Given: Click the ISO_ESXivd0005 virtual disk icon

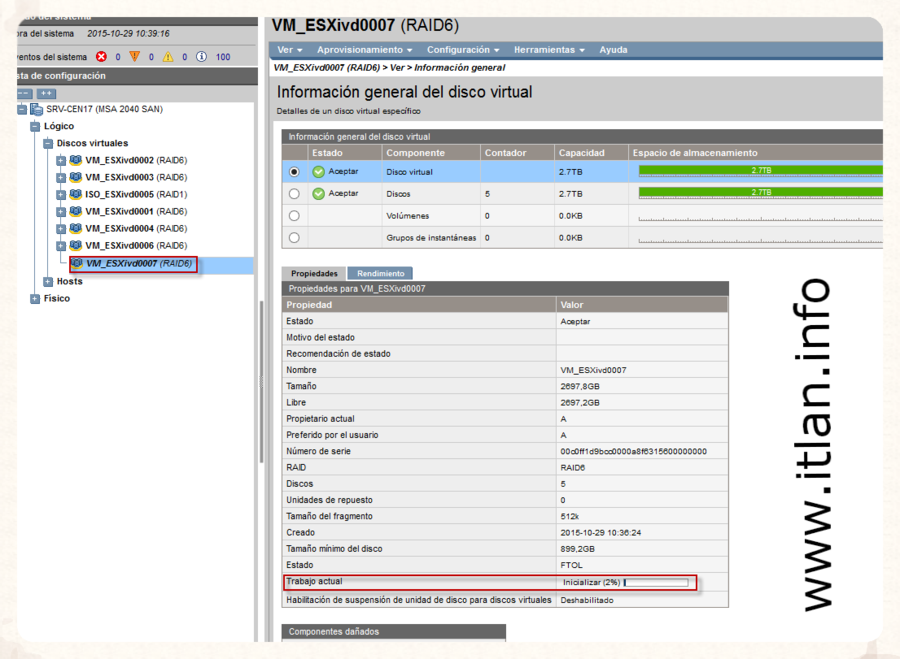Looking at the screenshot, I should pyautogui.click(x=75, y=195).
